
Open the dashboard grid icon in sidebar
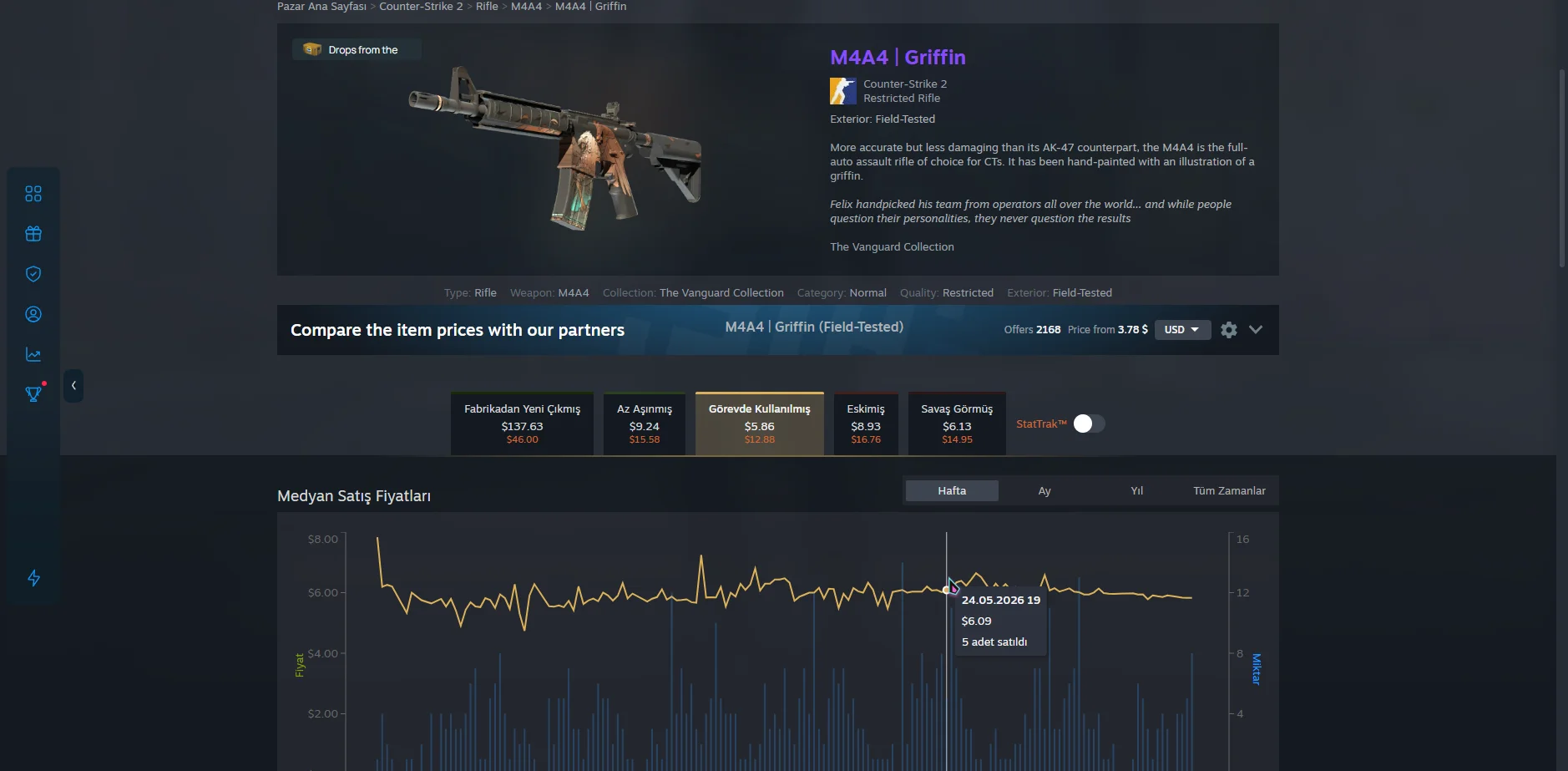pyautogui.click(x=33, y=194)
